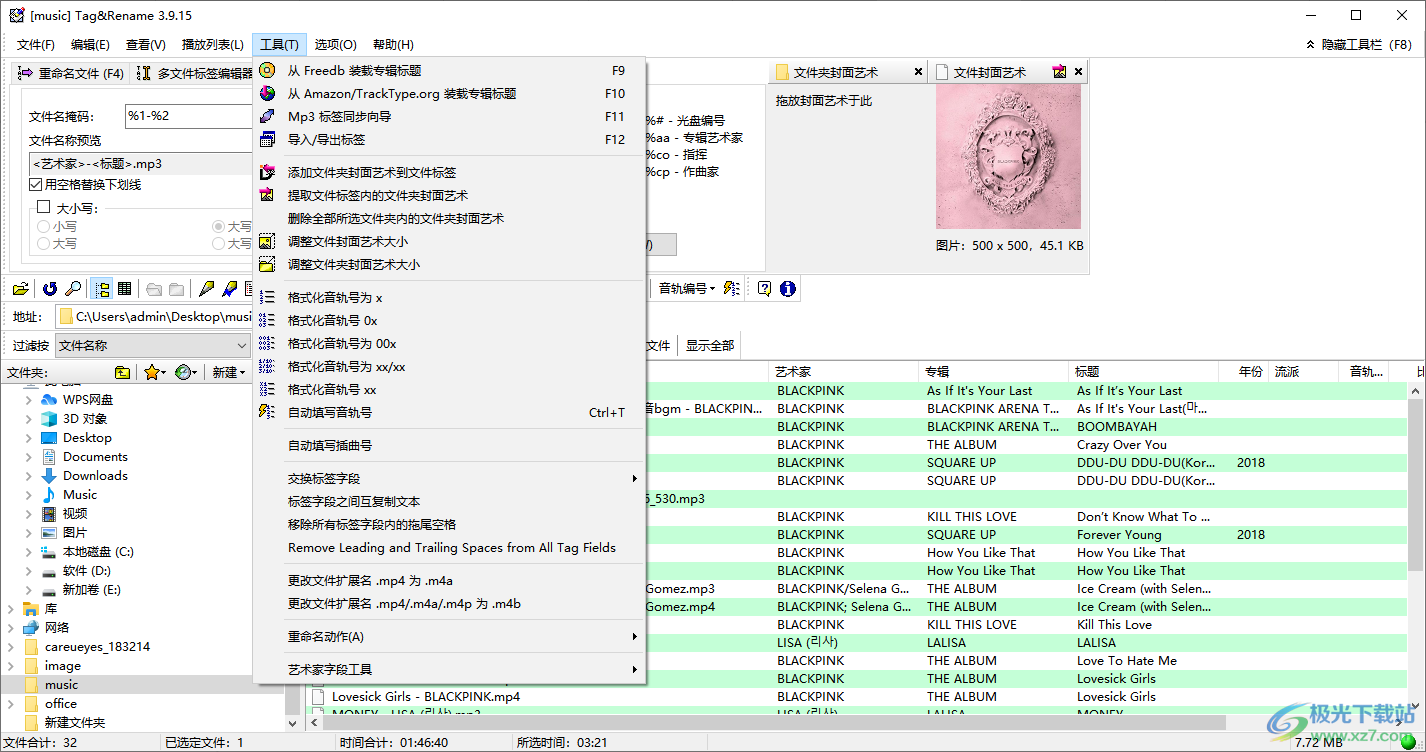Click 调整文件夹封面艺术大小 icon
Image resolution: width=1426 pixels, height=752 pixels.
coord(267,264)
